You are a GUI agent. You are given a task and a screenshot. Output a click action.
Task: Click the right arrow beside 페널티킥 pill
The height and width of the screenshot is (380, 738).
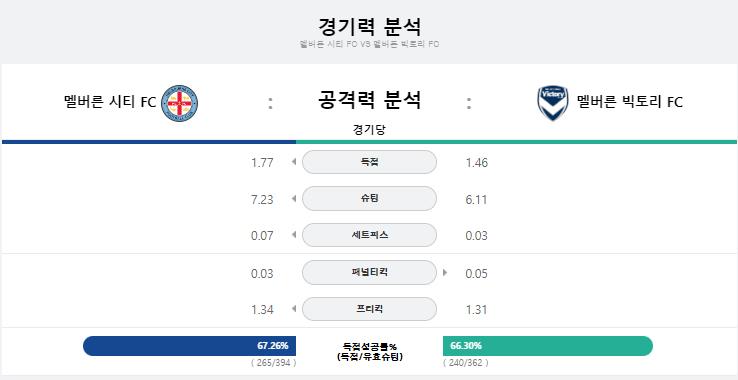point(445,272)
